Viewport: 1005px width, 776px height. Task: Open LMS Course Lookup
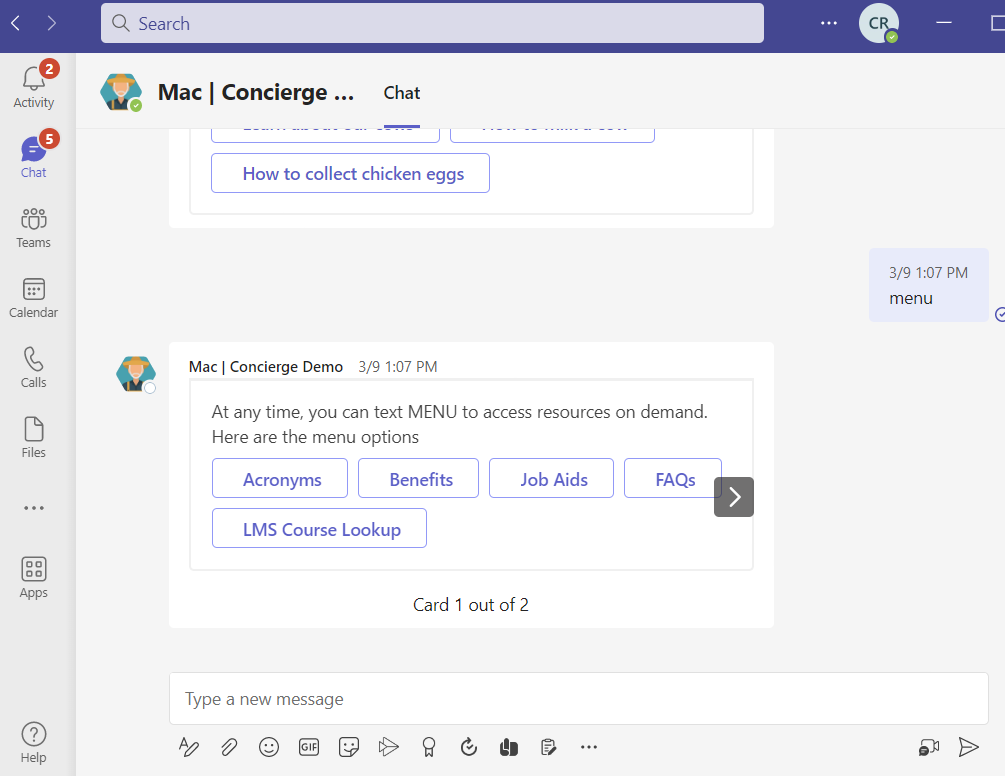coord(319,528)
